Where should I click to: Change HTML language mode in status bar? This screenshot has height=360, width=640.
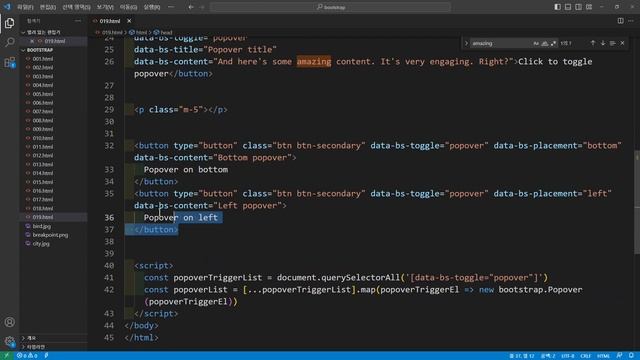[604, 356]
